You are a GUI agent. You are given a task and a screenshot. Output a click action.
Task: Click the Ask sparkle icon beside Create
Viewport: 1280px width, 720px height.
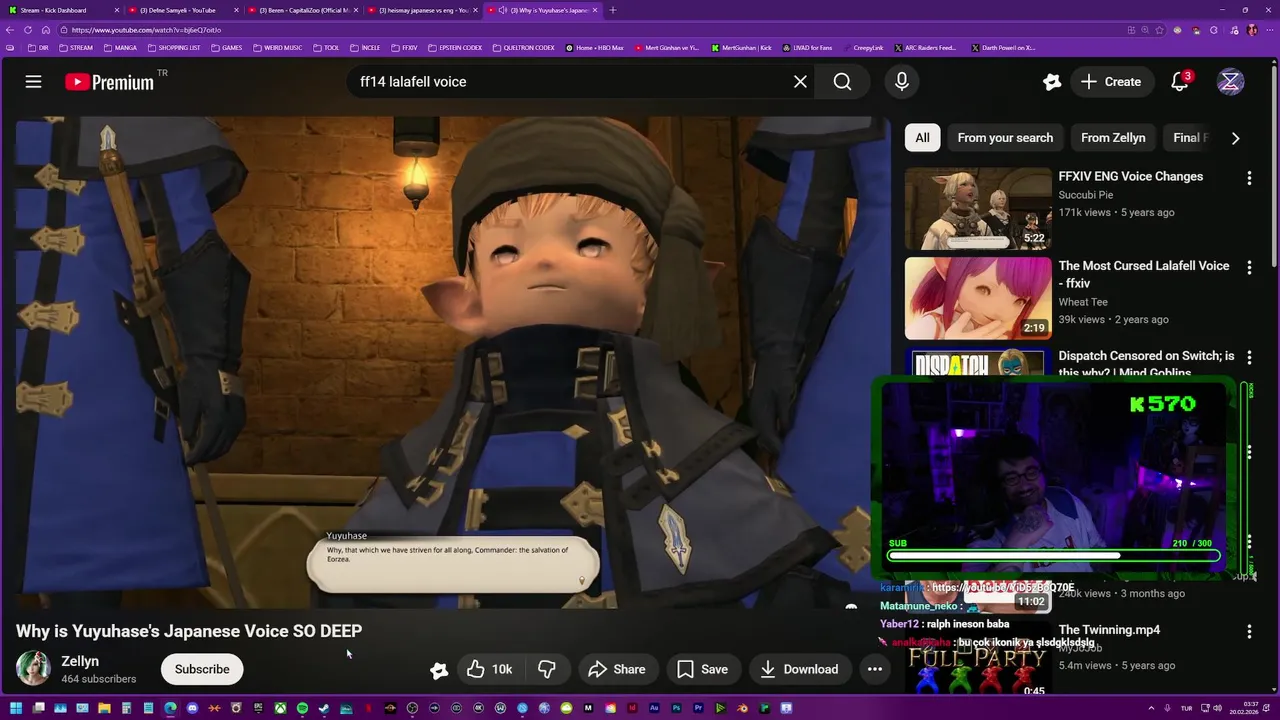pyautogui.click(x=1051, y=82)
